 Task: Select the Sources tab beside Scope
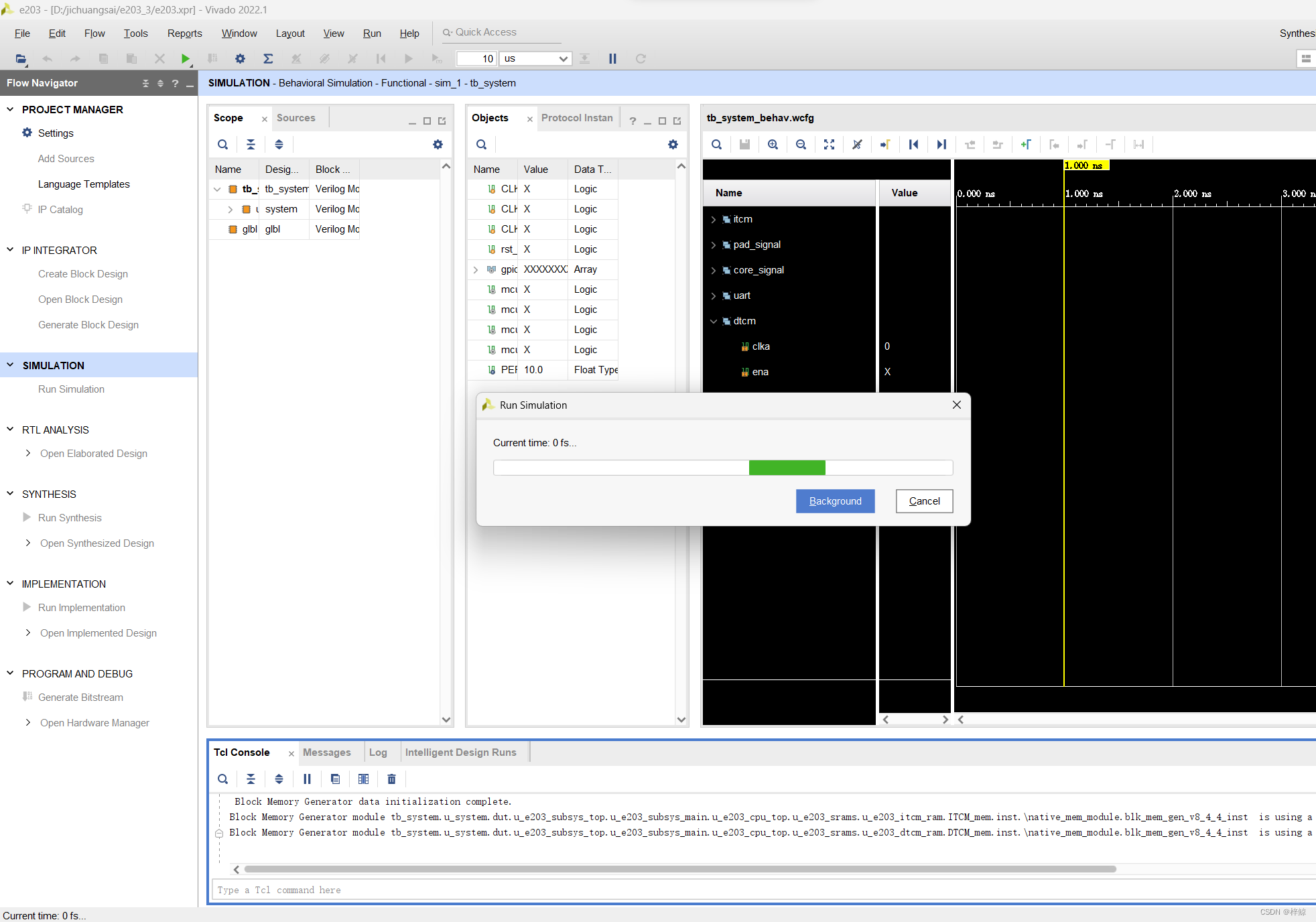click(x=295, y=118)
